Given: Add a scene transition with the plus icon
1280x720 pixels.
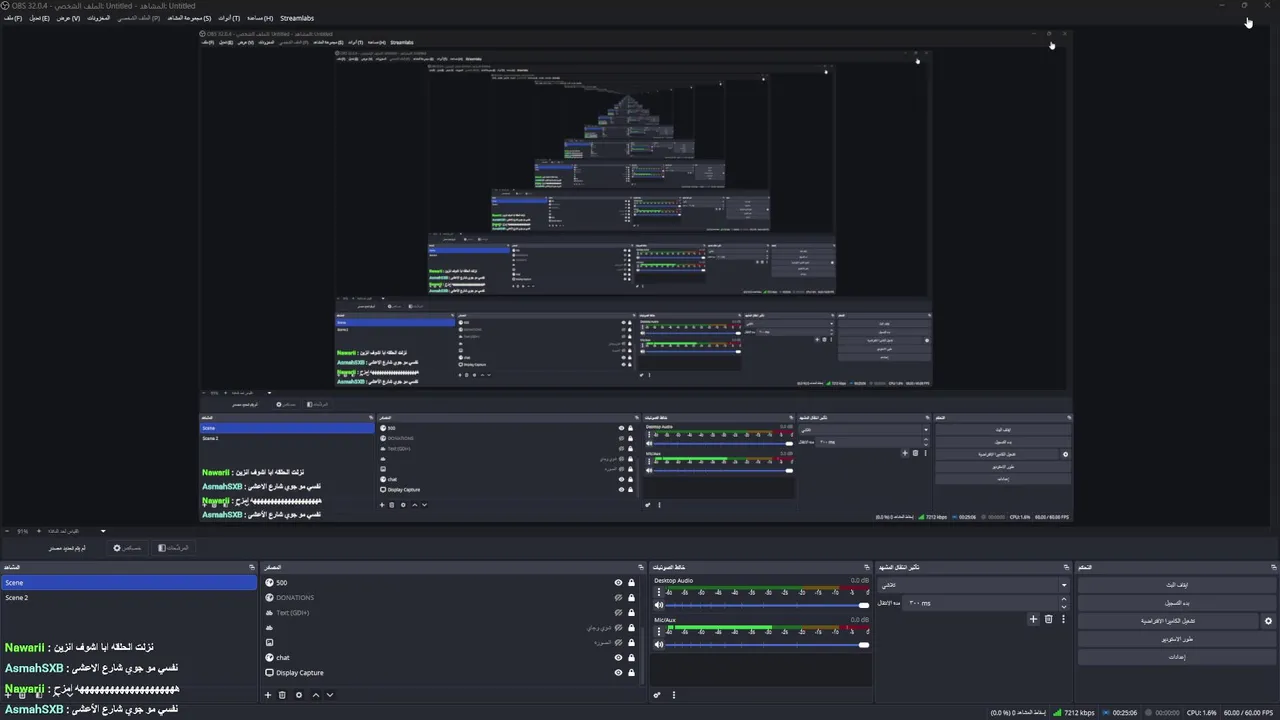Looking at the screenshot, I should coord(1034,619).
